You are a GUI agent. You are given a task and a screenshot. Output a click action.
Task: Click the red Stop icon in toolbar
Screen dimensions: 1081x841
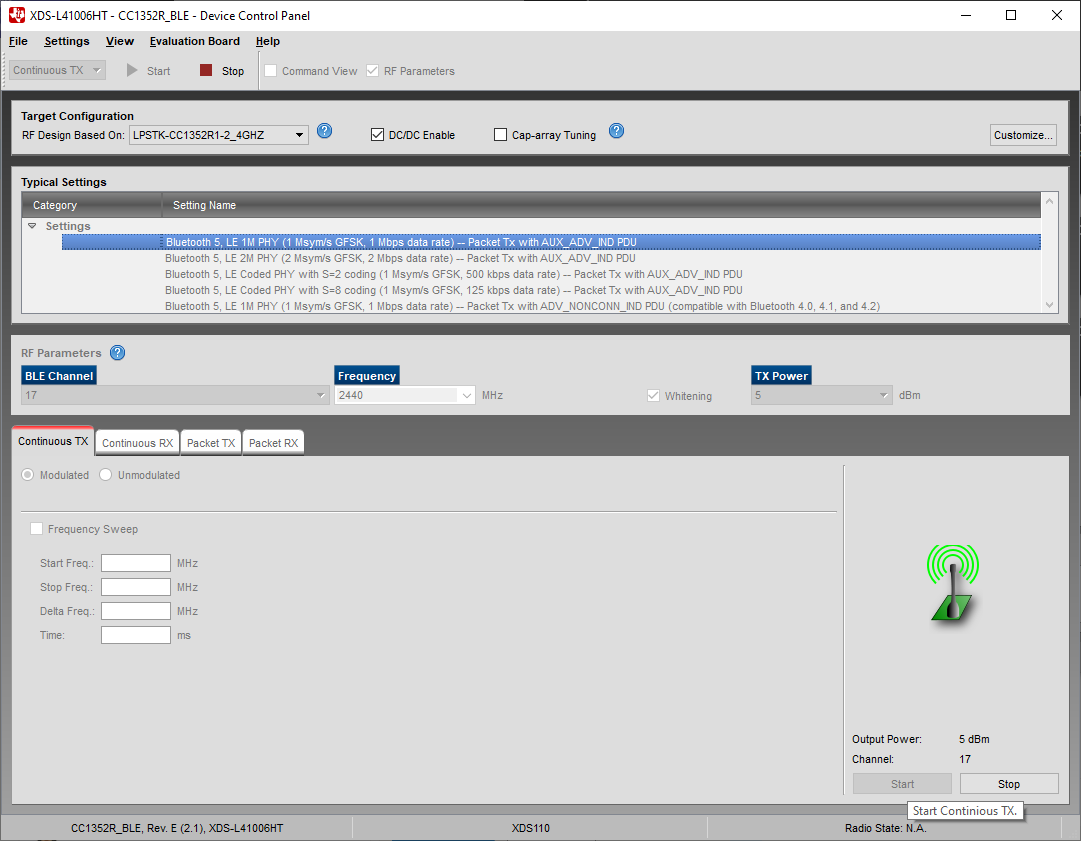point(205,70)
